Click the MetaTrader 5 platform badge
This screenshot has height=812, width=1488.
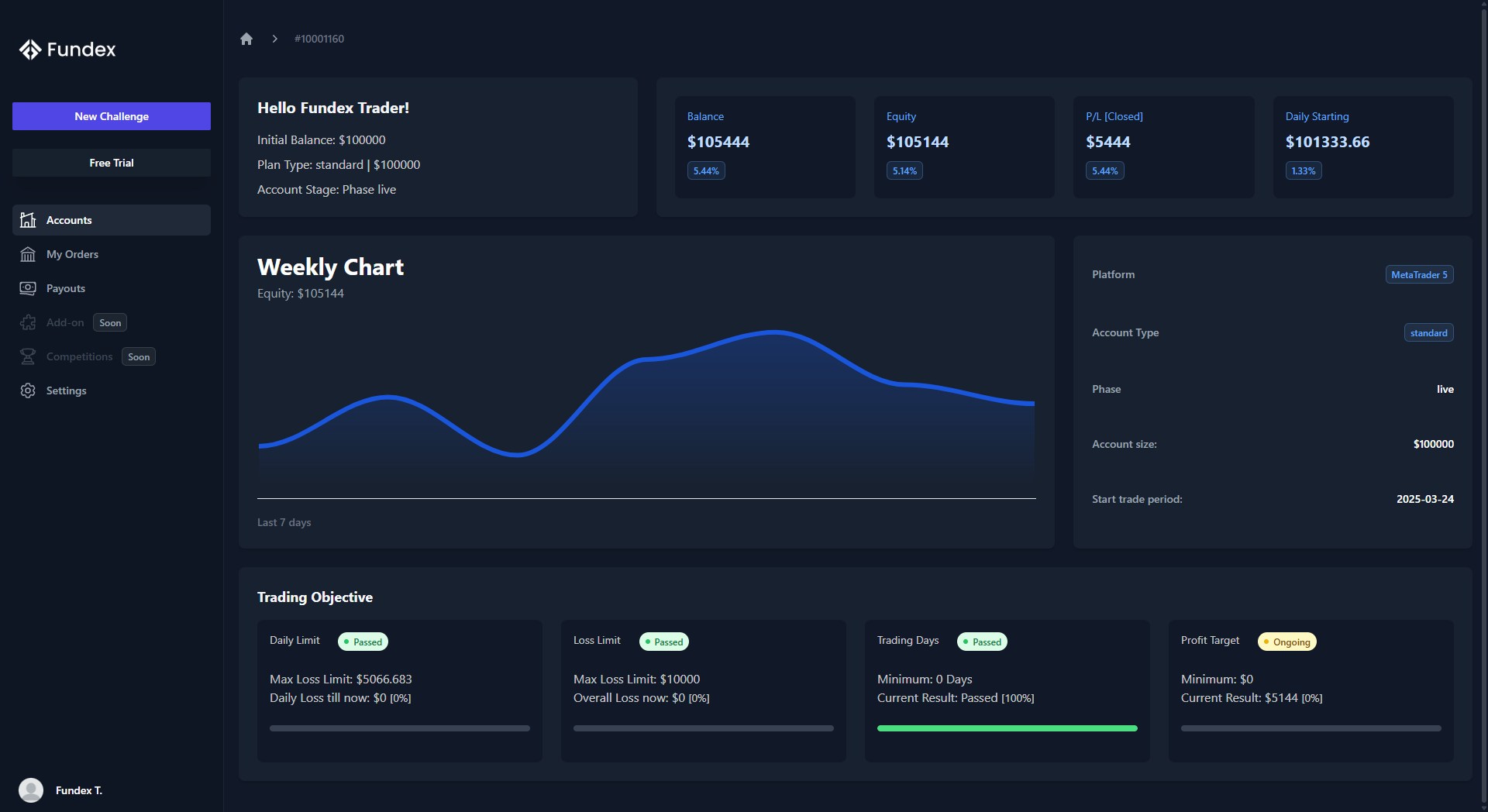point(1418,274)
